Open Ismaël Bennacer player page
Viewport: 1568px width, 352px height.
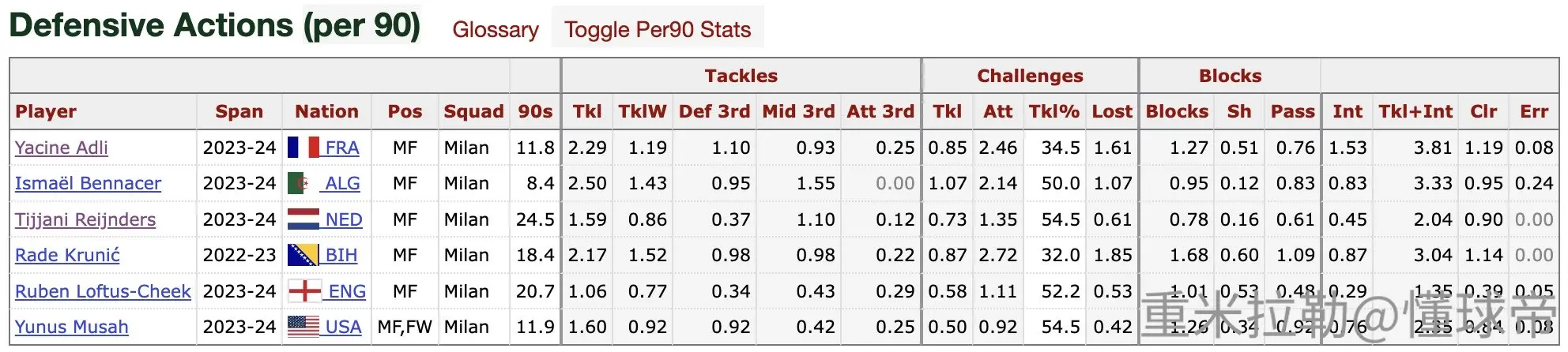88,183
